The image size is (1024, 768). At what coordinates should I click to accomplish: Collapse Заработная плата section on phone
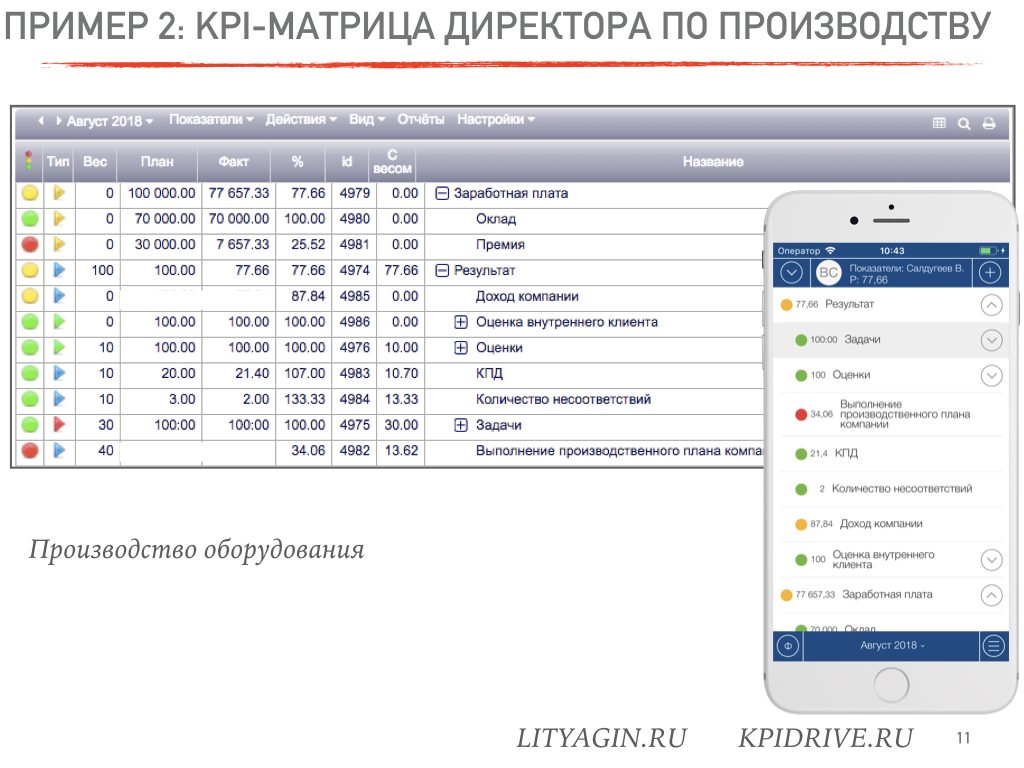click(x=991, y=595)
